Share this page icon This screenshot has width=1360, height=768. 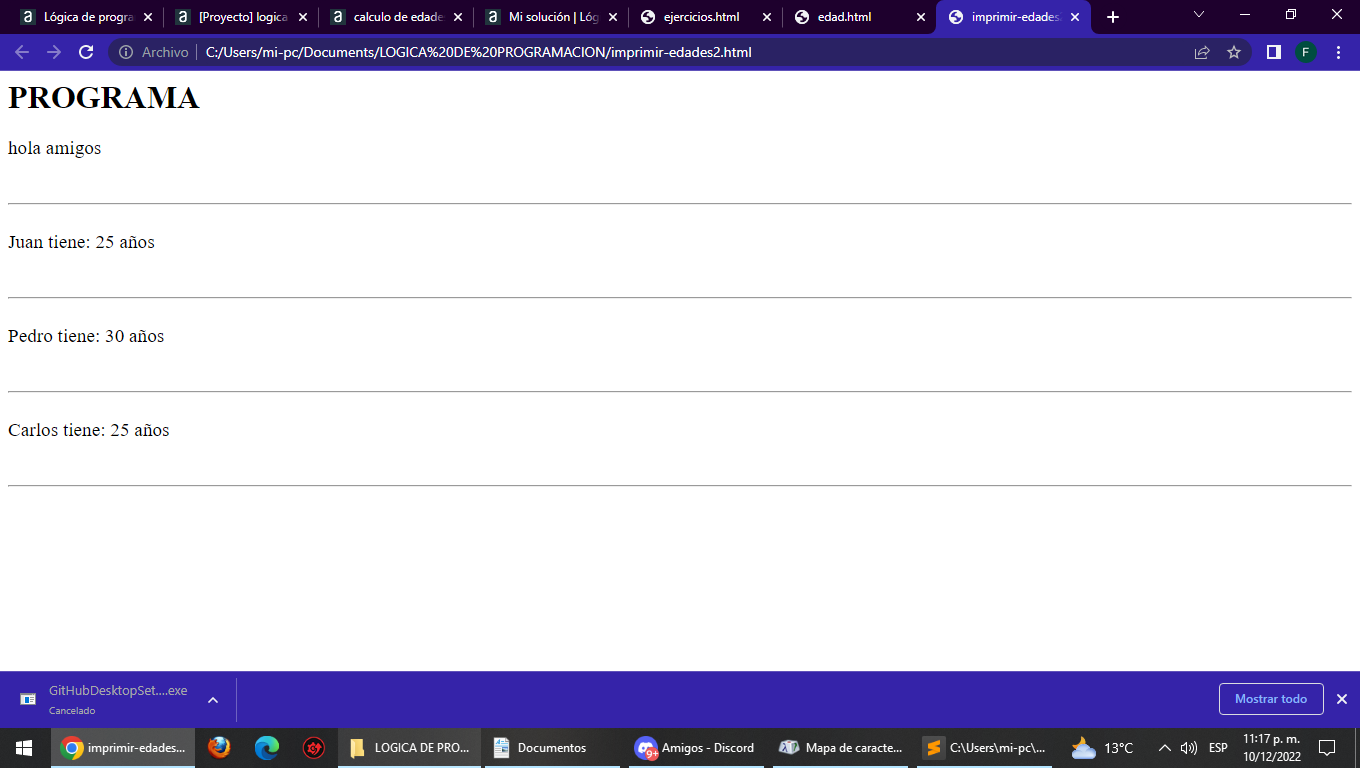pyautogui.click(x=1202, y=52)
